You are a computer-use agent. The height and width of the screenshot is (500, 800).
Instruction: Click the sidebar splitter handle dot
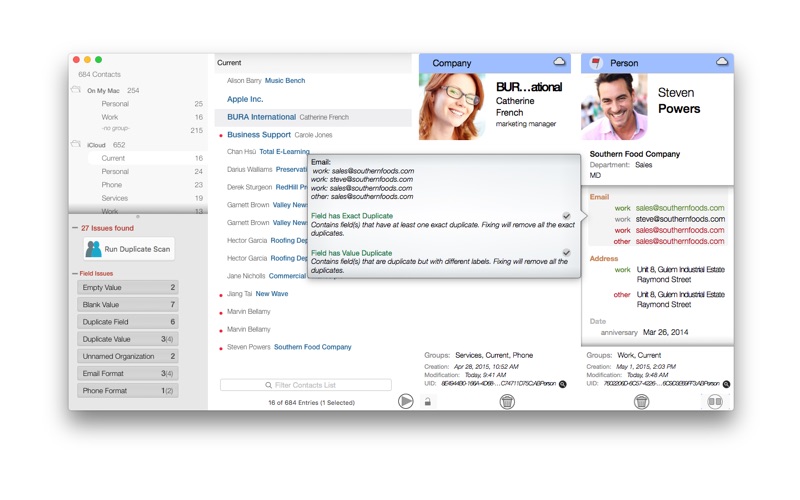[138, 217]
